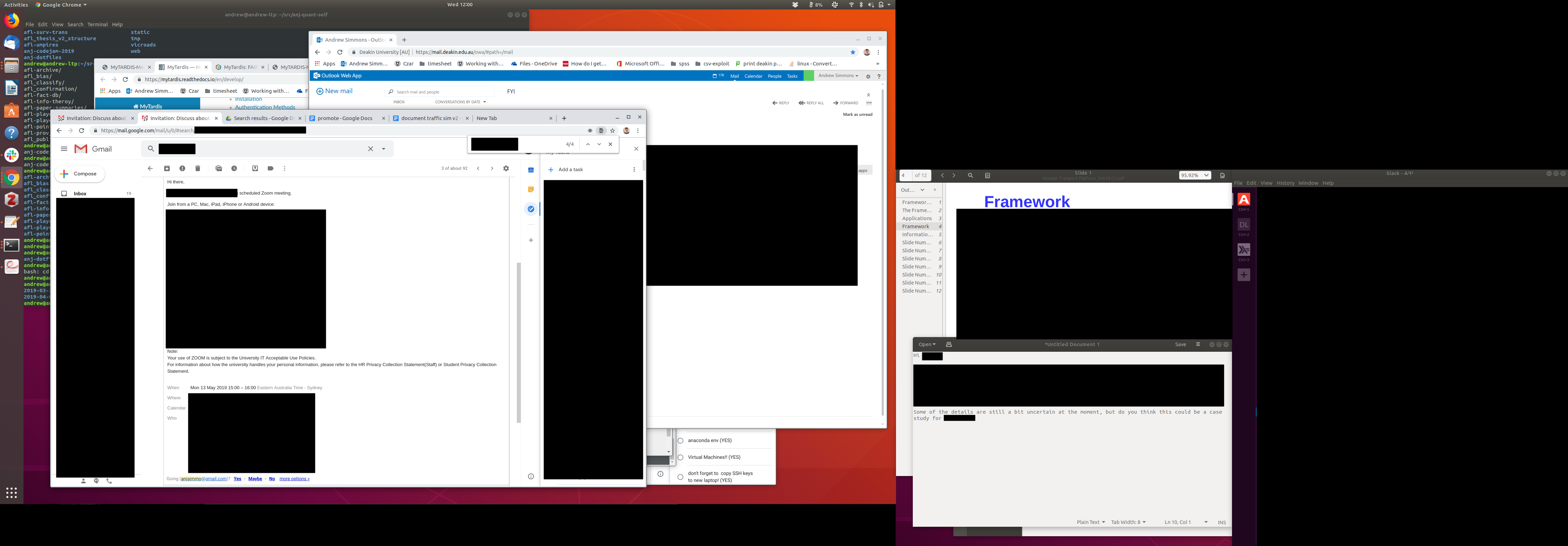Mark Virtual Machines task as complete
This screenshot has width=1568, height=546.
pos(680,457)
